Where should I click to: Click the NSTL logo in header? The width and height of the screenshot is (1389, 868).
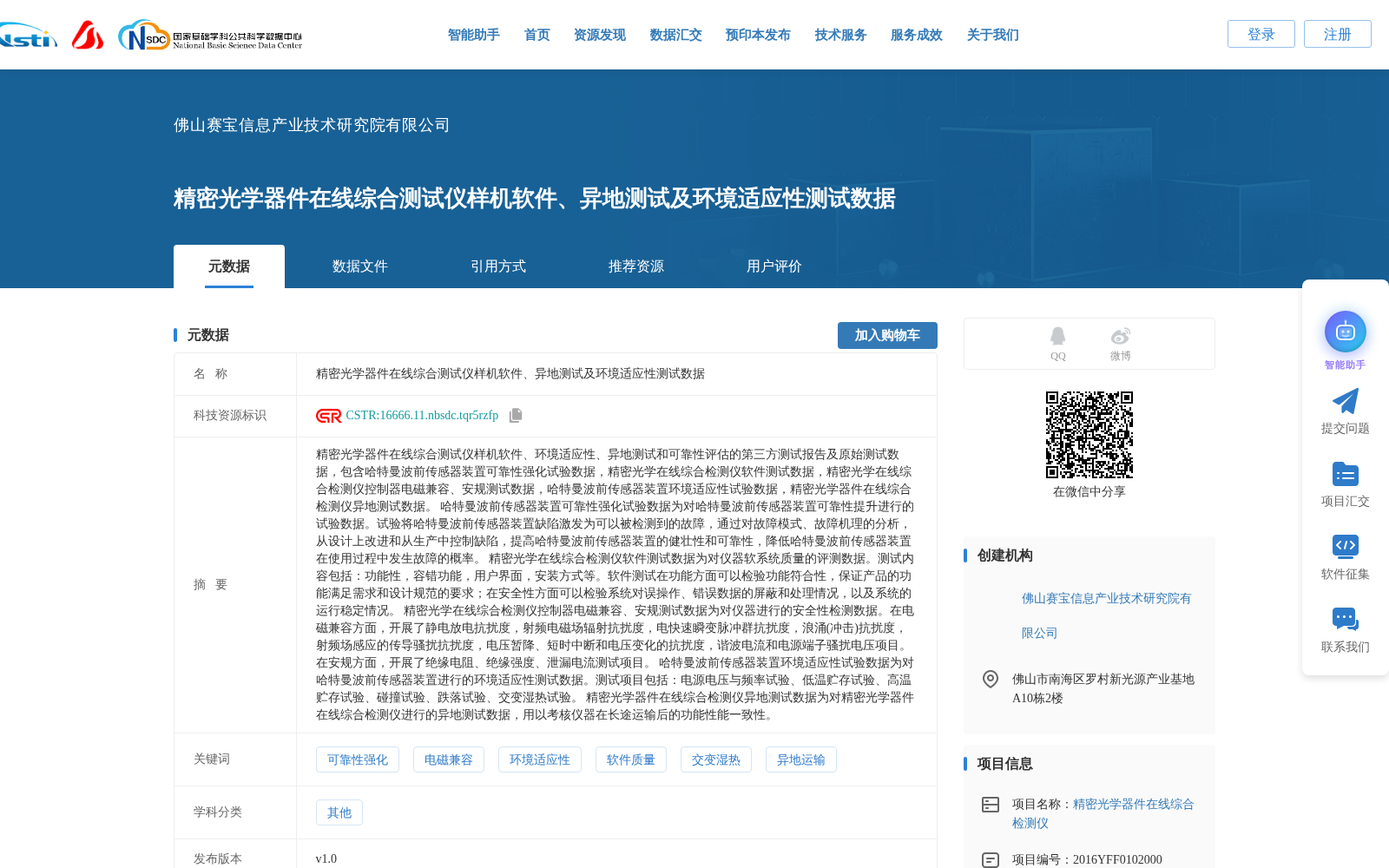[28, 36]
